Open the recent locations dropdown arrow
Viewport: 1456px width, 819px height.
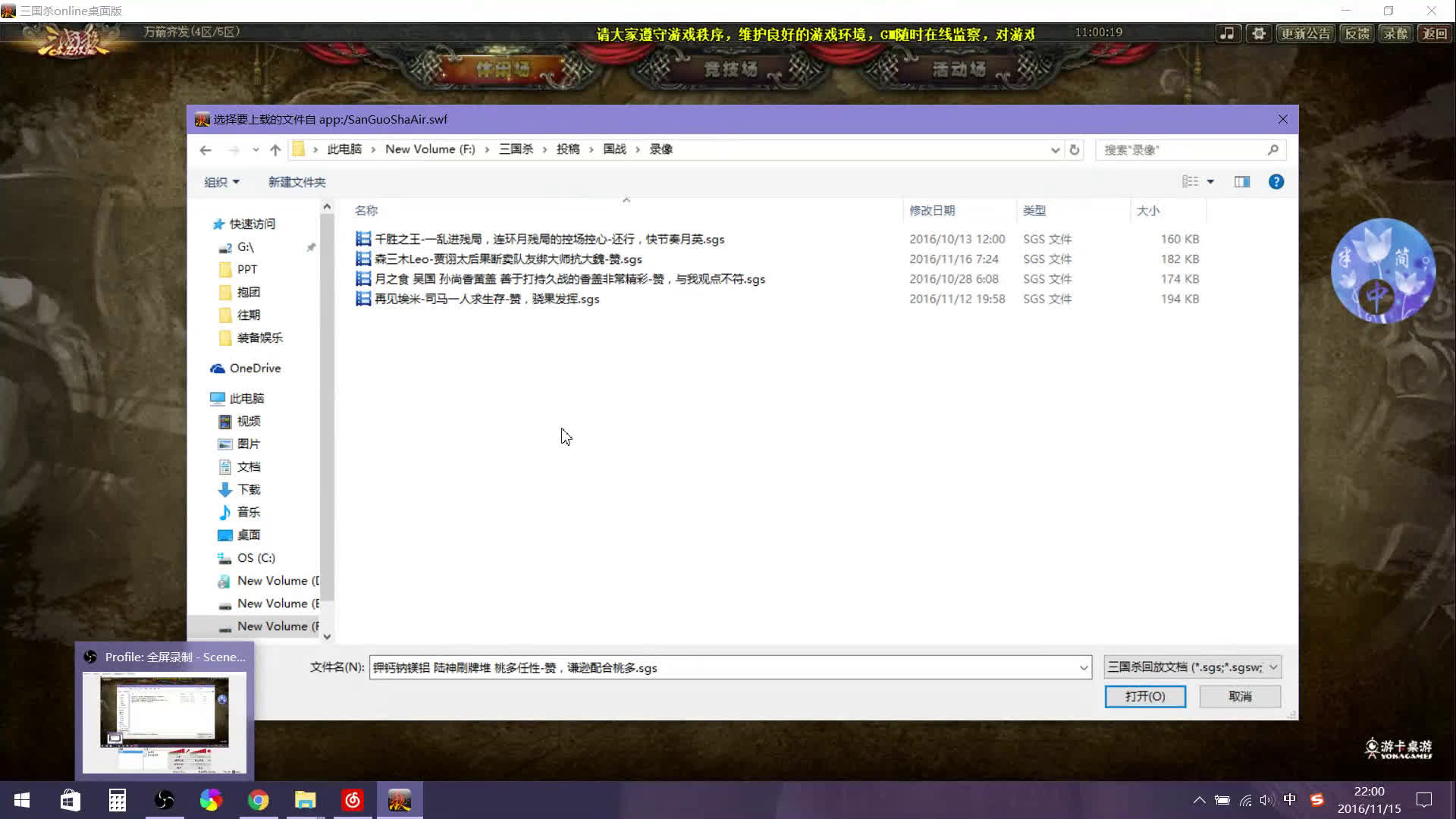tap(256, 150)
